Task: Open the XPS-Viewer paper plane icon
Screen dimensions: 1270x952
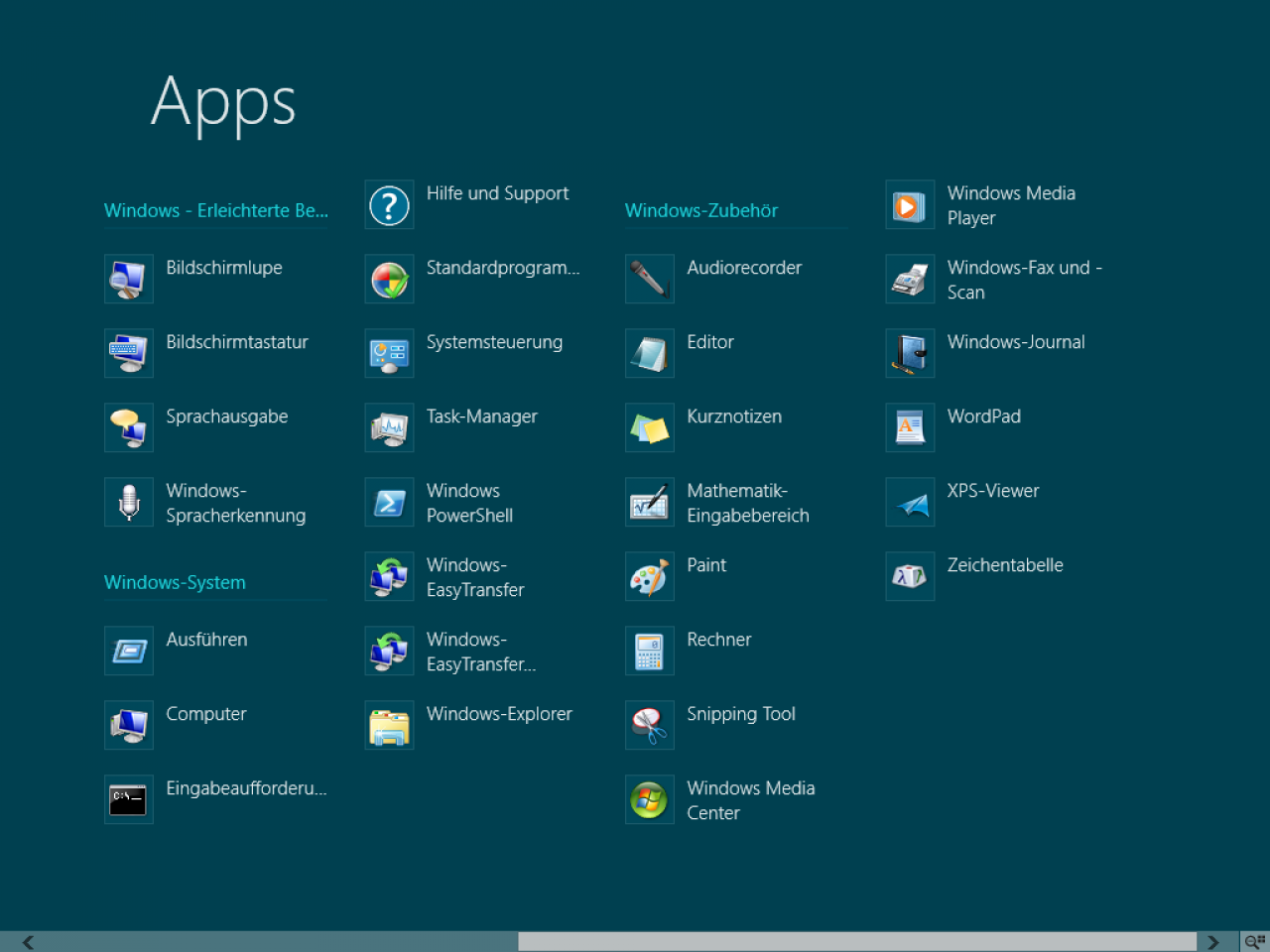Action: 910,502
